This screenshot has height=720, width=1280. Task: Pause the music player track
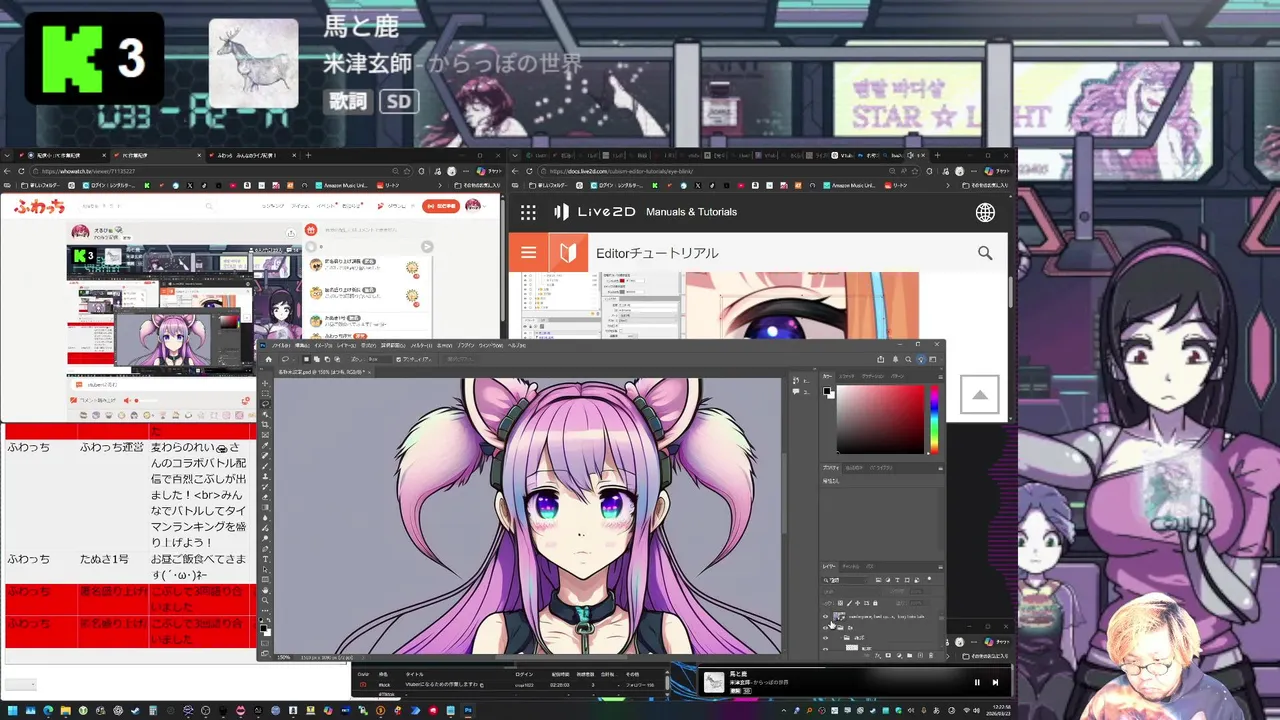[977, 683]
